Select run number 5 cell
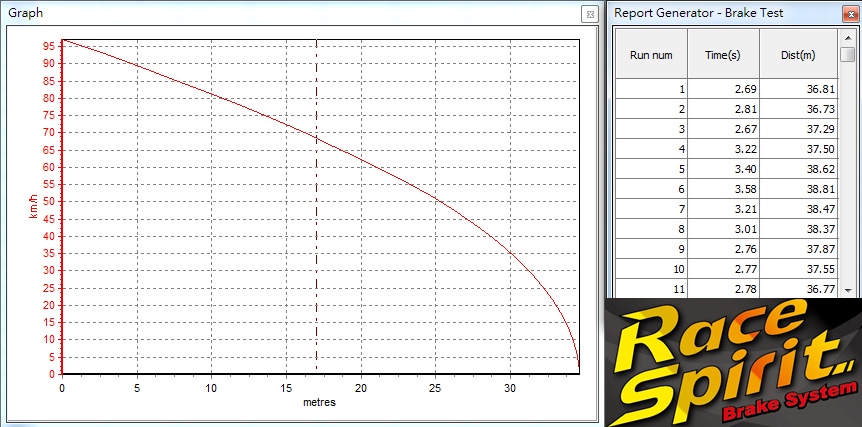The height and width of the screenshot is (427, 862). pyautogui.click(x=651, y=169)
